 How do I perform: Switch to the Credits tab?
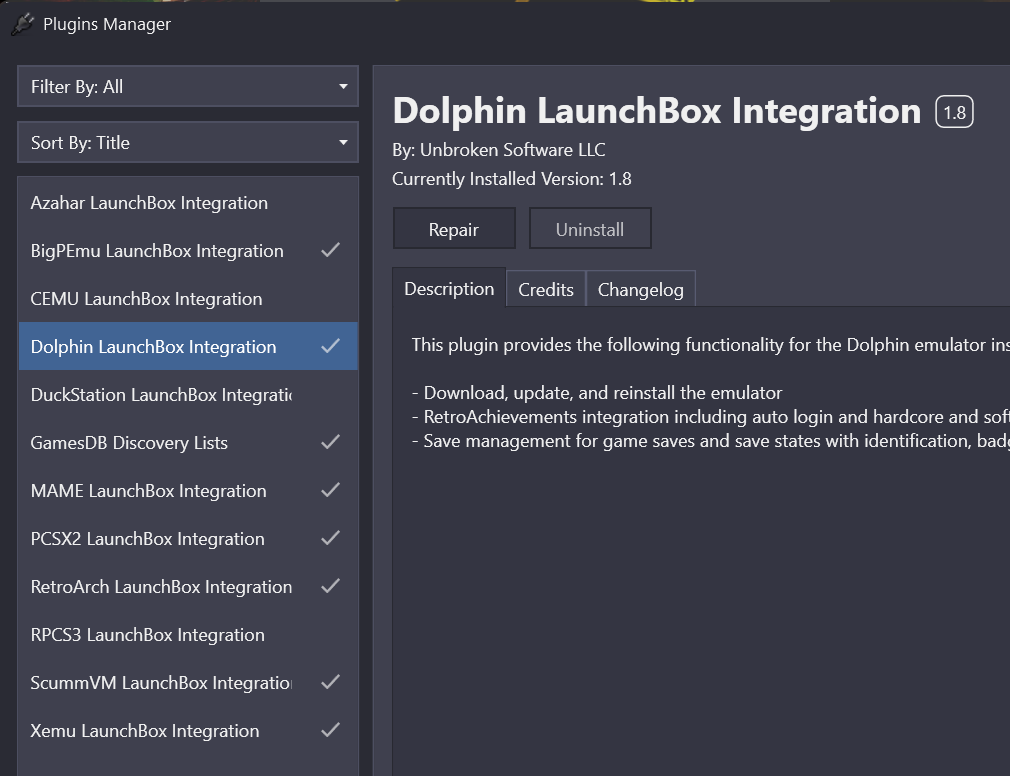pyautogui.click(x=546, y=290)
